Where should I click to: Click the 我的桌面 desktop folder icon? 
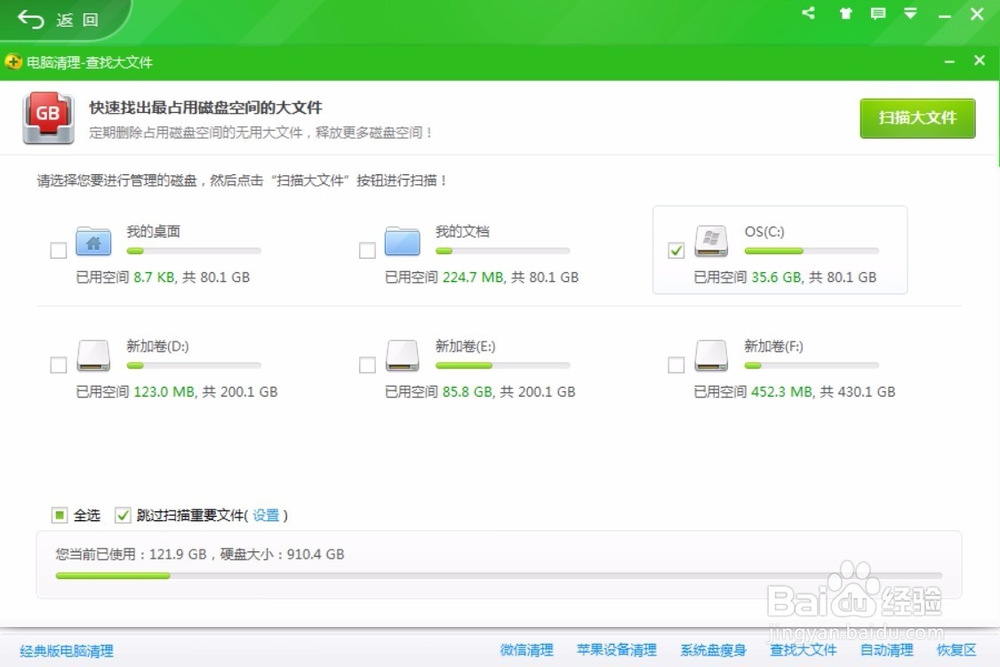tap(93, 241)
